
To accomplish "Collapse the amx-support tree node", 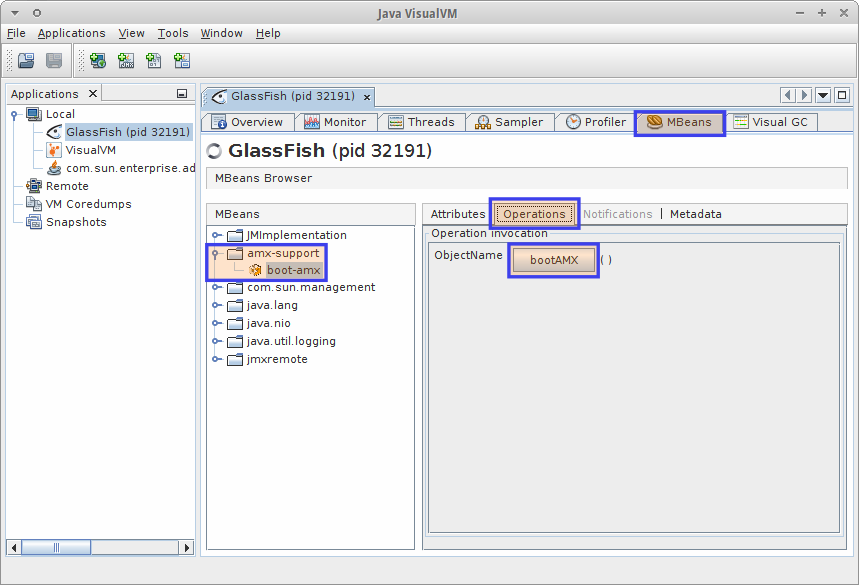I will click(x=216, y=253).
